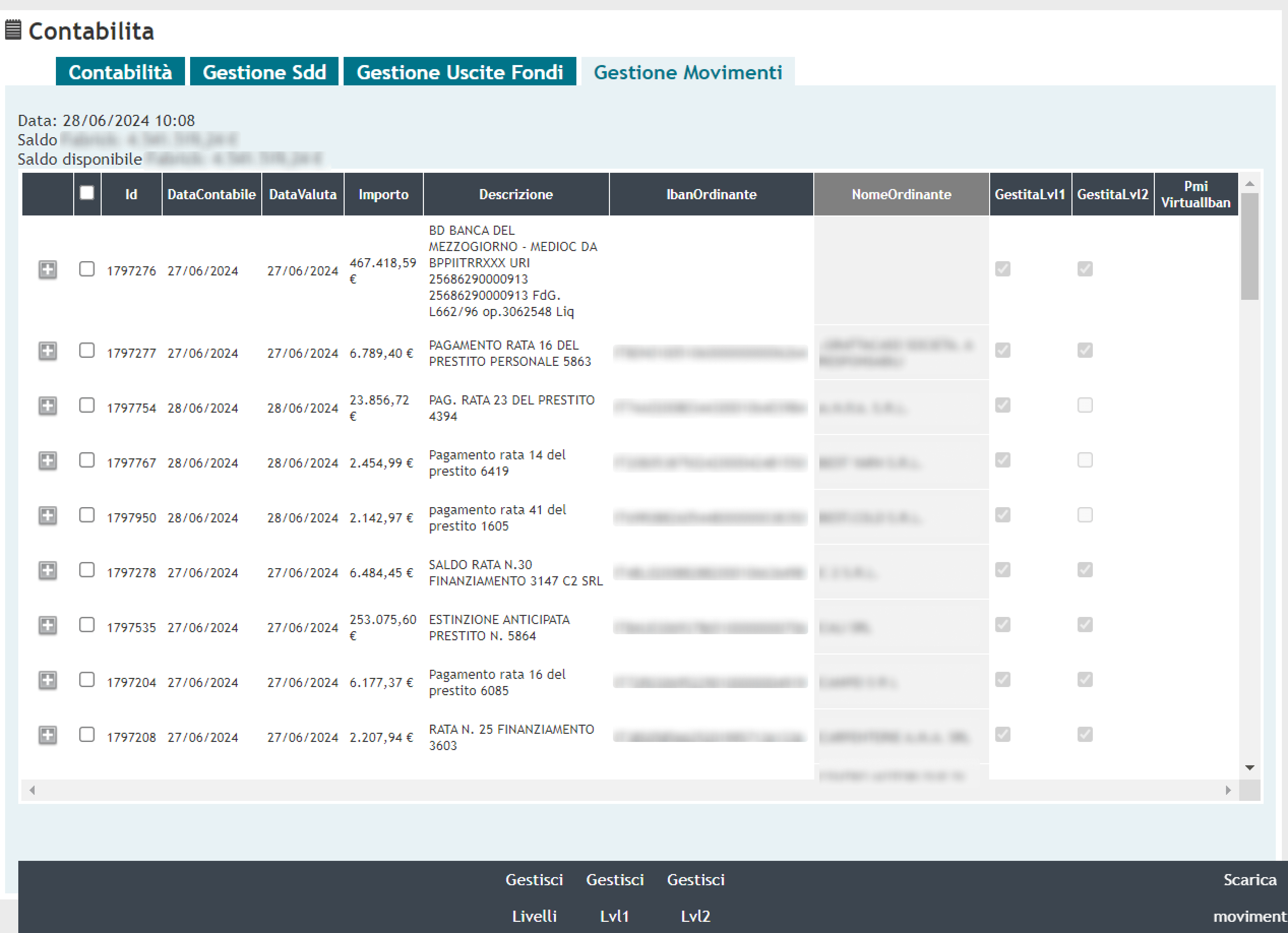Click the Gestisci Livelli button
The width and height of the screenshot is (1288, 933).
(x=534, y=897)
